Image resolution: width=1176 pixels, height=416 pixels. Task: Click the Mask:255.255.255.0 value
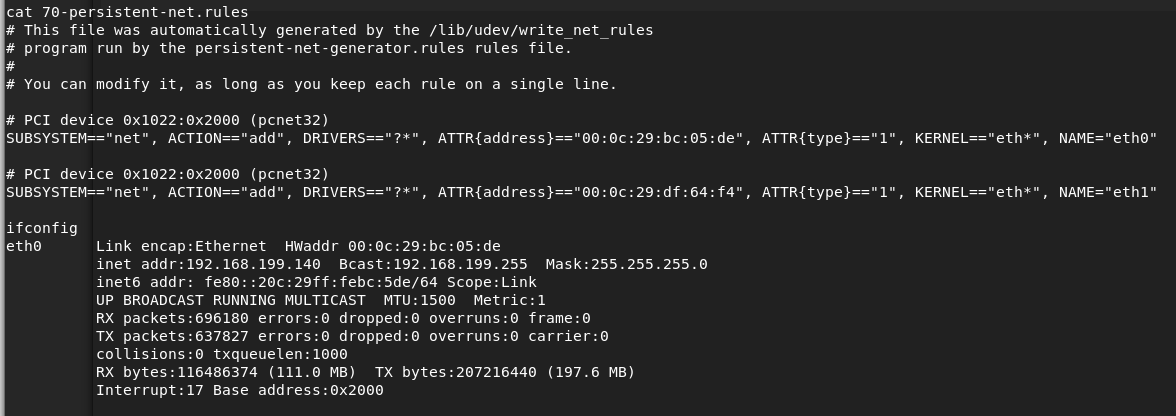click(626, 264)
